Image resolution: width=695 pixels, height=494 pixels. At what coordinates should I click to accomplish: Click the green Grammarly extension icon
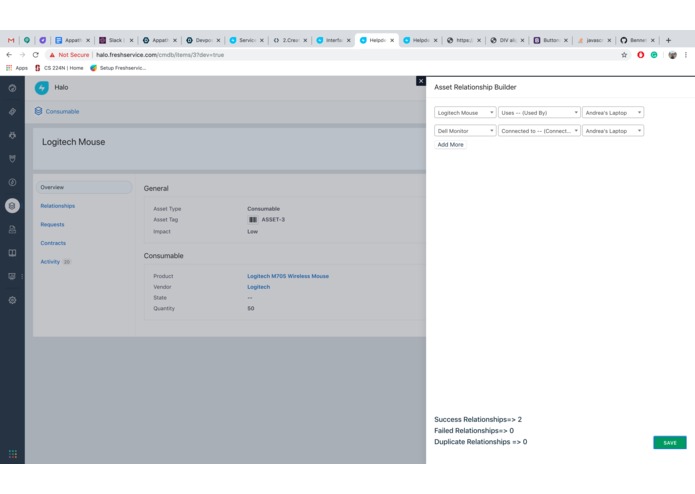coord(654,55)
